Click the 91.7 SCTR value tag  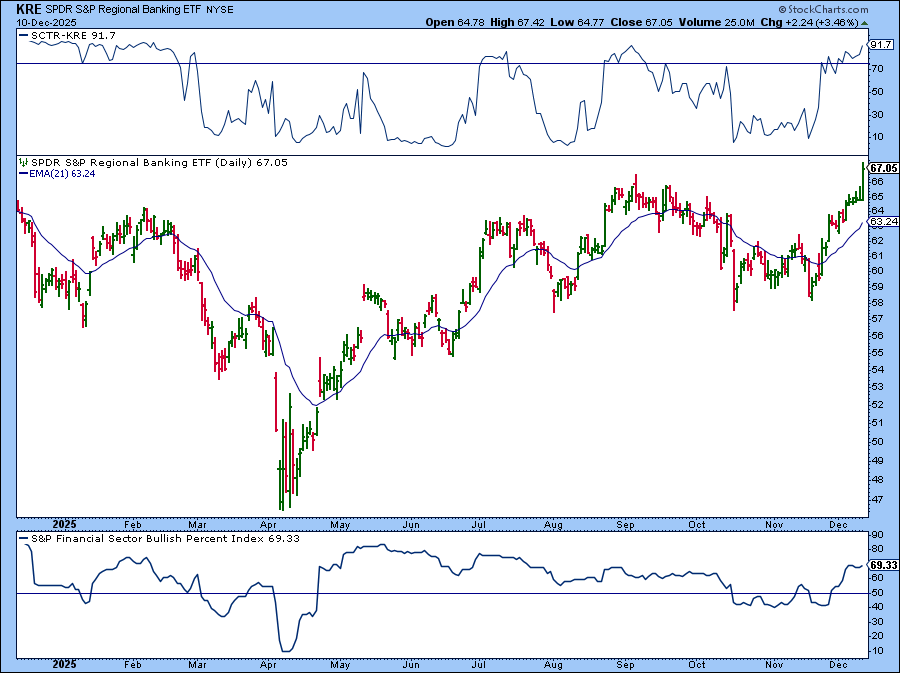(881, 45)
